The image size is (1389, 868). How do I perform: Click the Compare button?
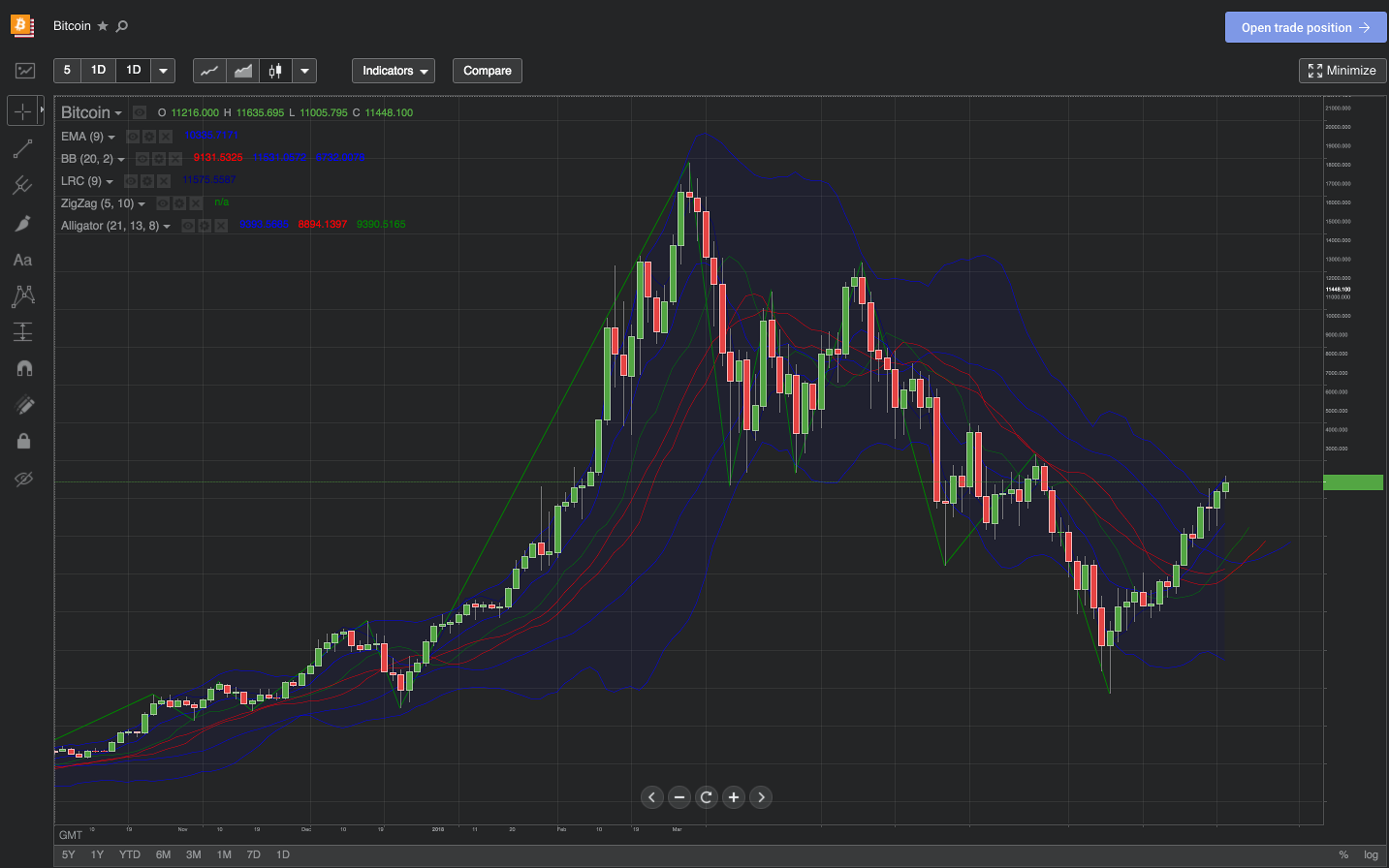point(488,71)
